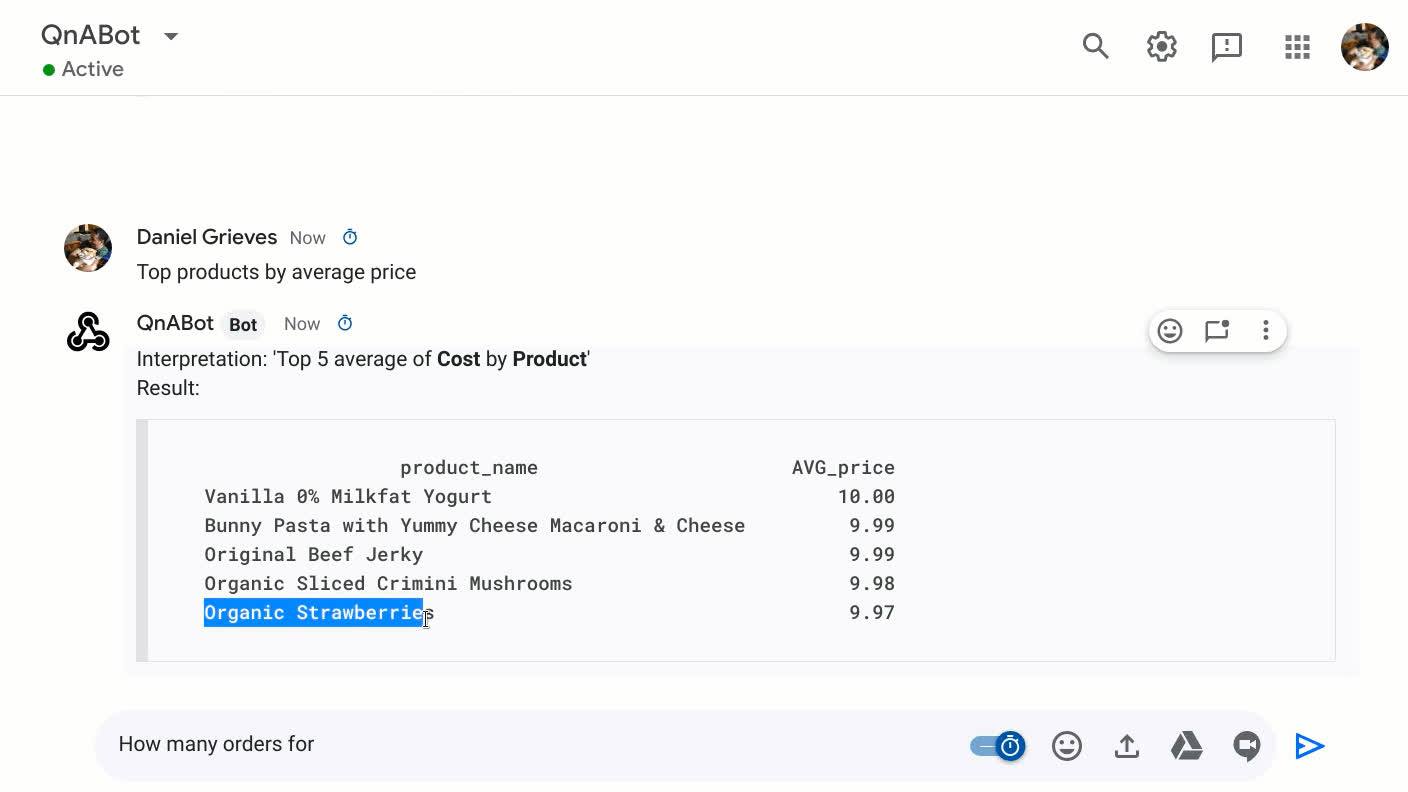This screenshot has height=792, width=1408.
Task: Upload a file to the chat
Action: point(1127,746)
